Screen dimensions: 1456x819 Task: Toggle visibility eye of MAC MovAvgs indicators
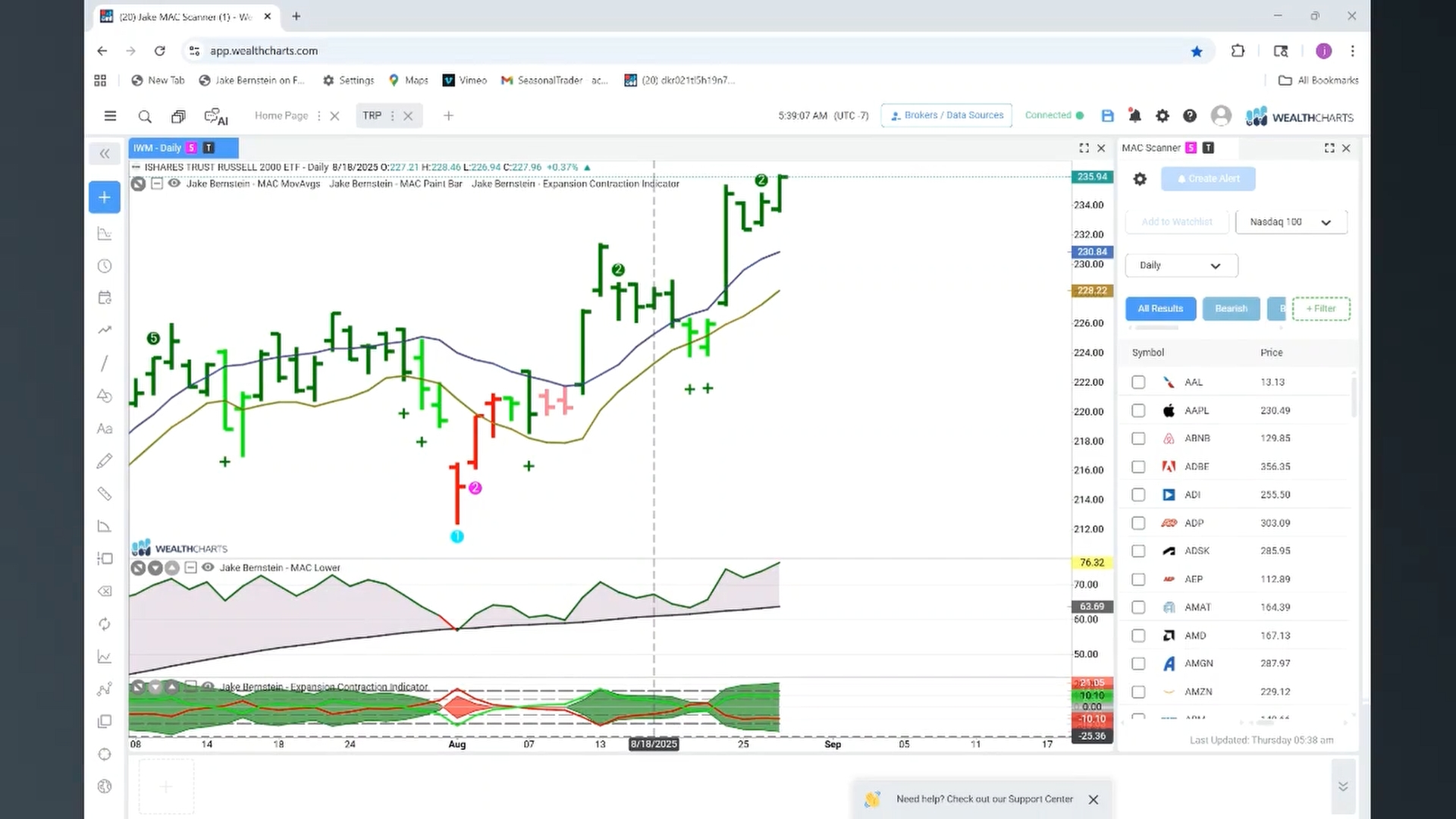[x=174, y=184]
